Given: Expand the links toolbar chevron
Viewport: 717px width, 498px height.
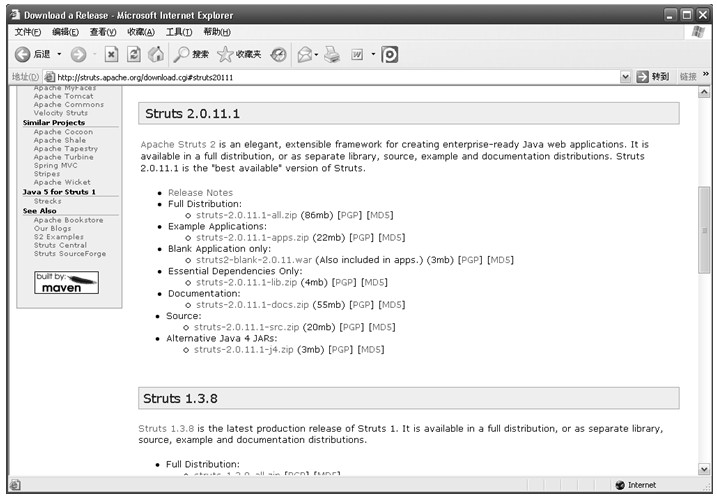Looking at the screenshot, I should tap(706, 74).
